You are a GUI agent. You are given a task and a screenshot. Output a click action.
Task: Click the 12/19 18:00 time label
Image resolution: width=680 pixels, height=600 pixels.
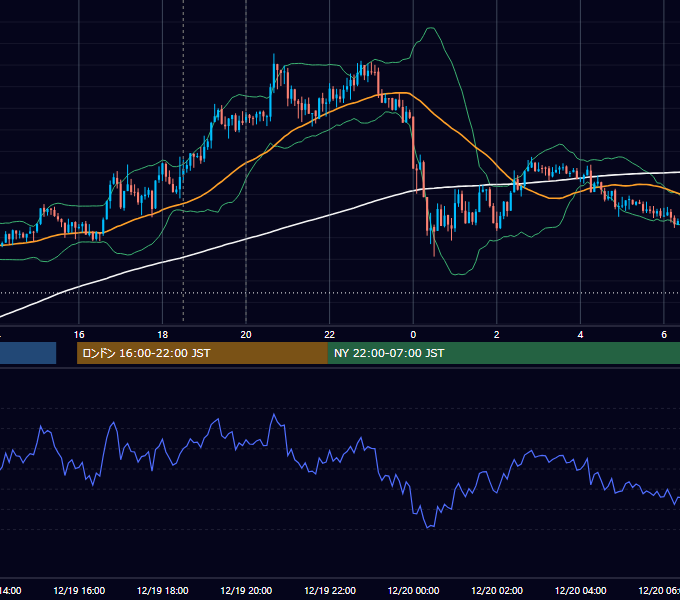(163, 590)
